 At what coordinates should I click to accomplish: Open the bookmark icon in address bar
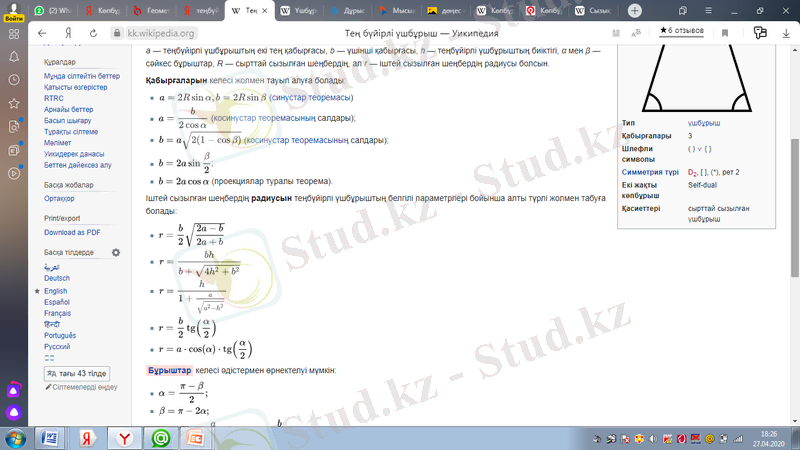pyautogui.click(x=724, y=33)
